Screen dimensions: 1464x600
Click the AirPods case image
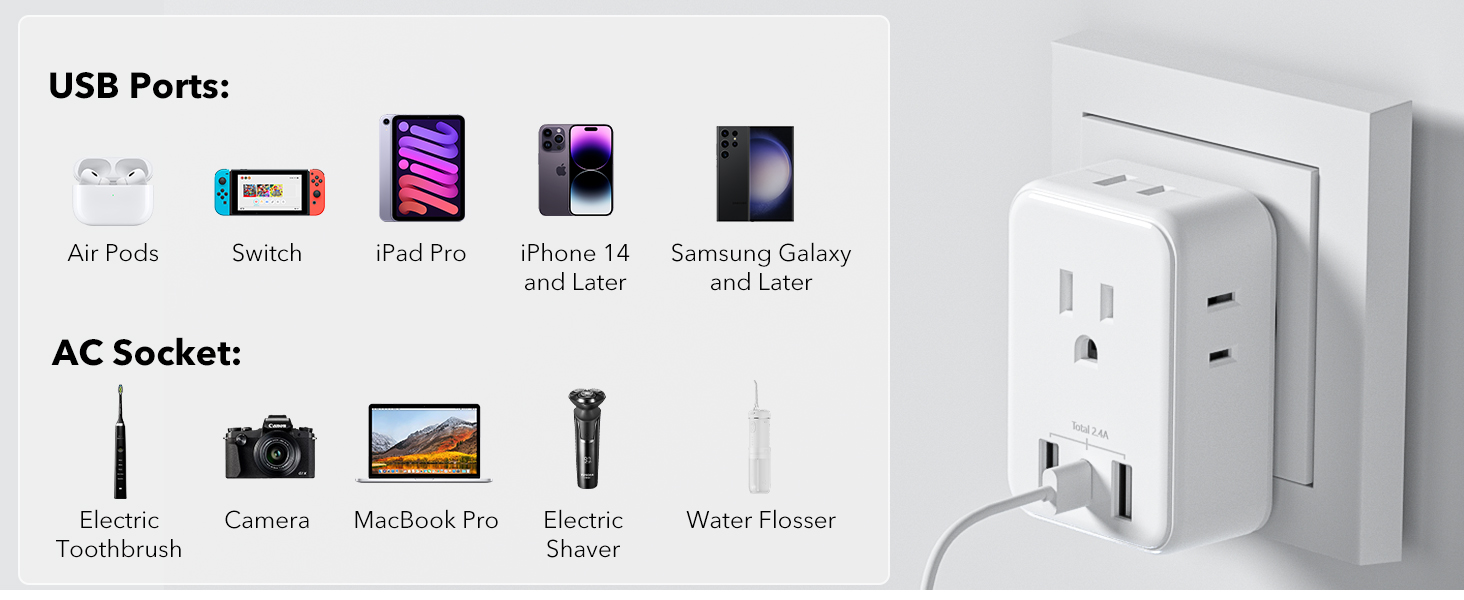[x=113, y=190]
